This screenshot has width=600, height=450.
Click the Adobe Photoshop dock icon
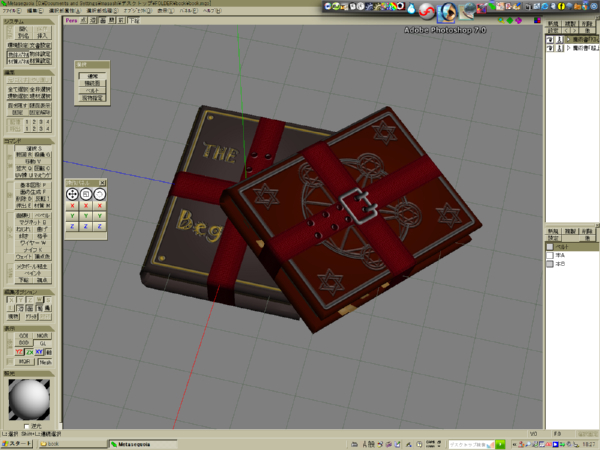point(449,12)
